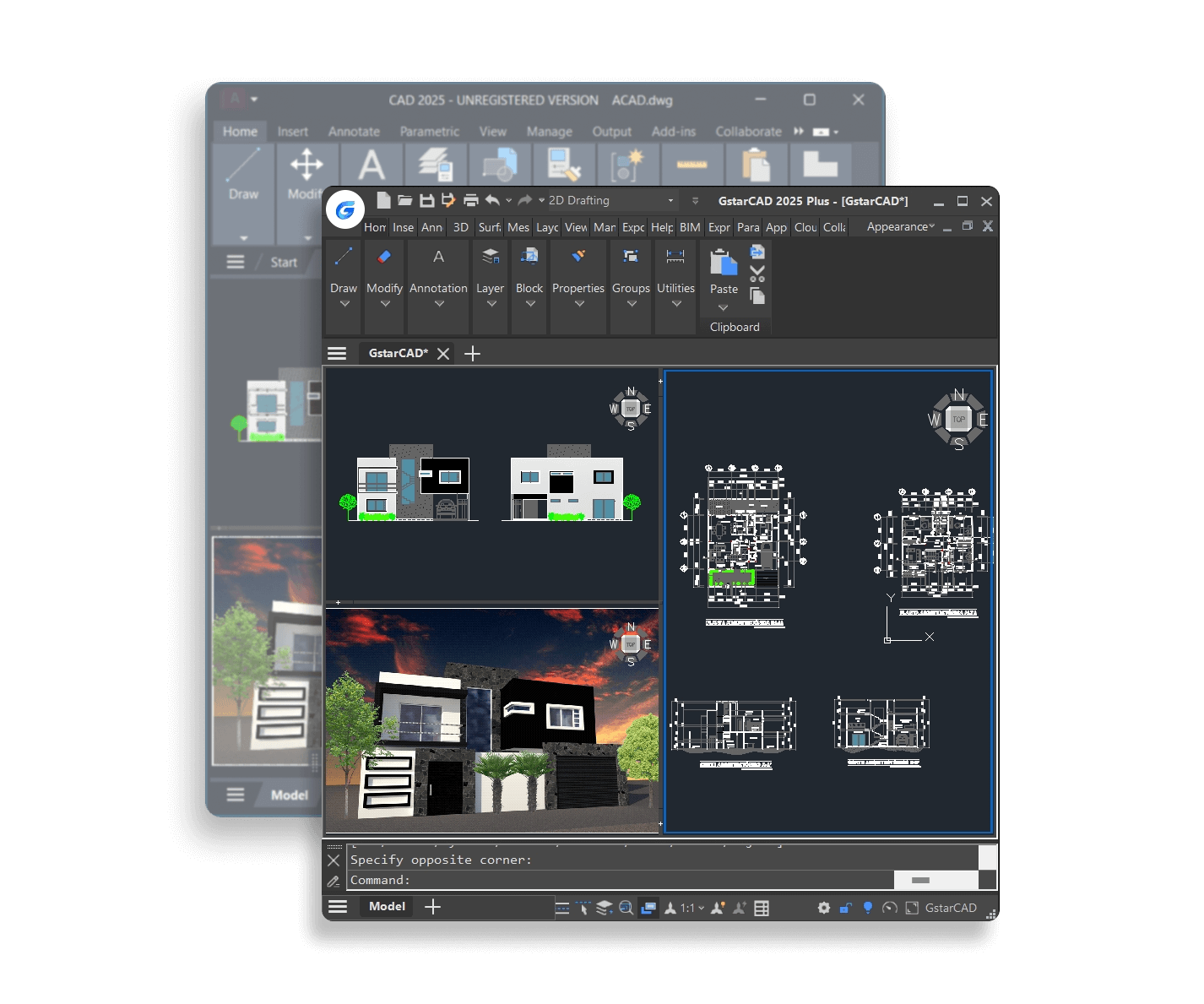Select Annotate tab in background CAD window
1204x1004 pixels.
(354, 132)
